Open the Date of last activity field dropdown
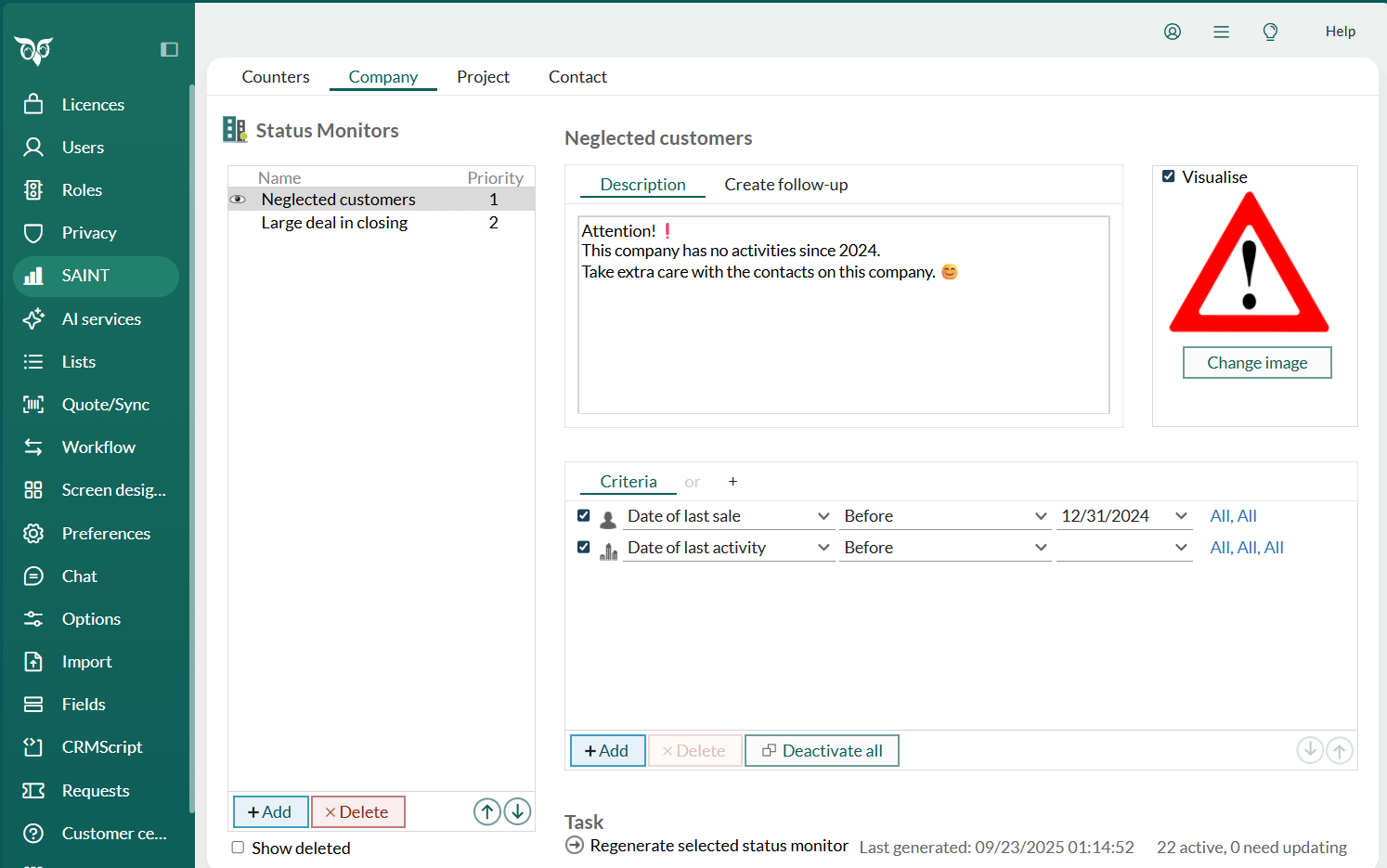The height and width of the screenshot is (868, 1387). click(729, 548)
